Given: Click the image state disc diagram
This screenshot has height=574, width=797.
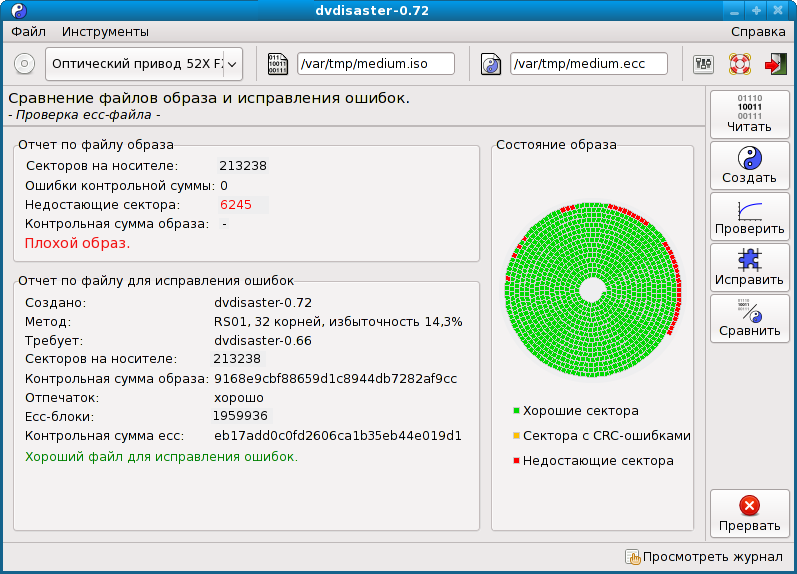Looking at the screenshot, I should click(593, 290).
